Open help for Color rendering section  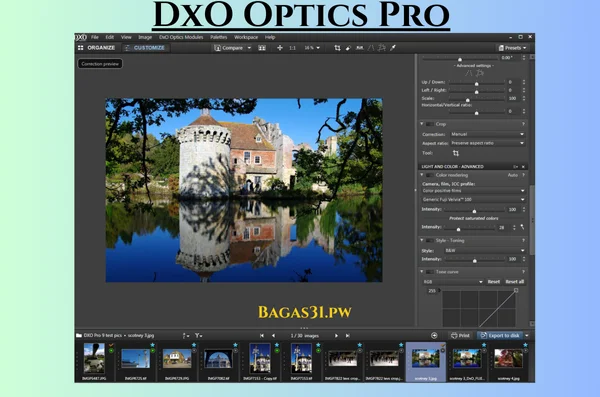click(523, 175)
